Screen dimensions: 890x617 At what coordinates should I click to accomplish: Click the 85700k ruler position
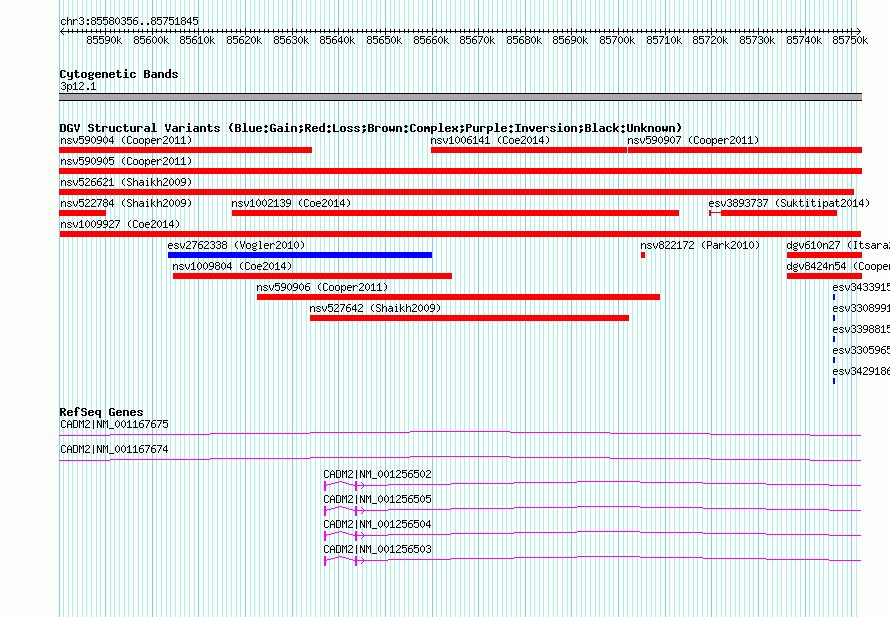pyautogui.click(x=617, y=40)
